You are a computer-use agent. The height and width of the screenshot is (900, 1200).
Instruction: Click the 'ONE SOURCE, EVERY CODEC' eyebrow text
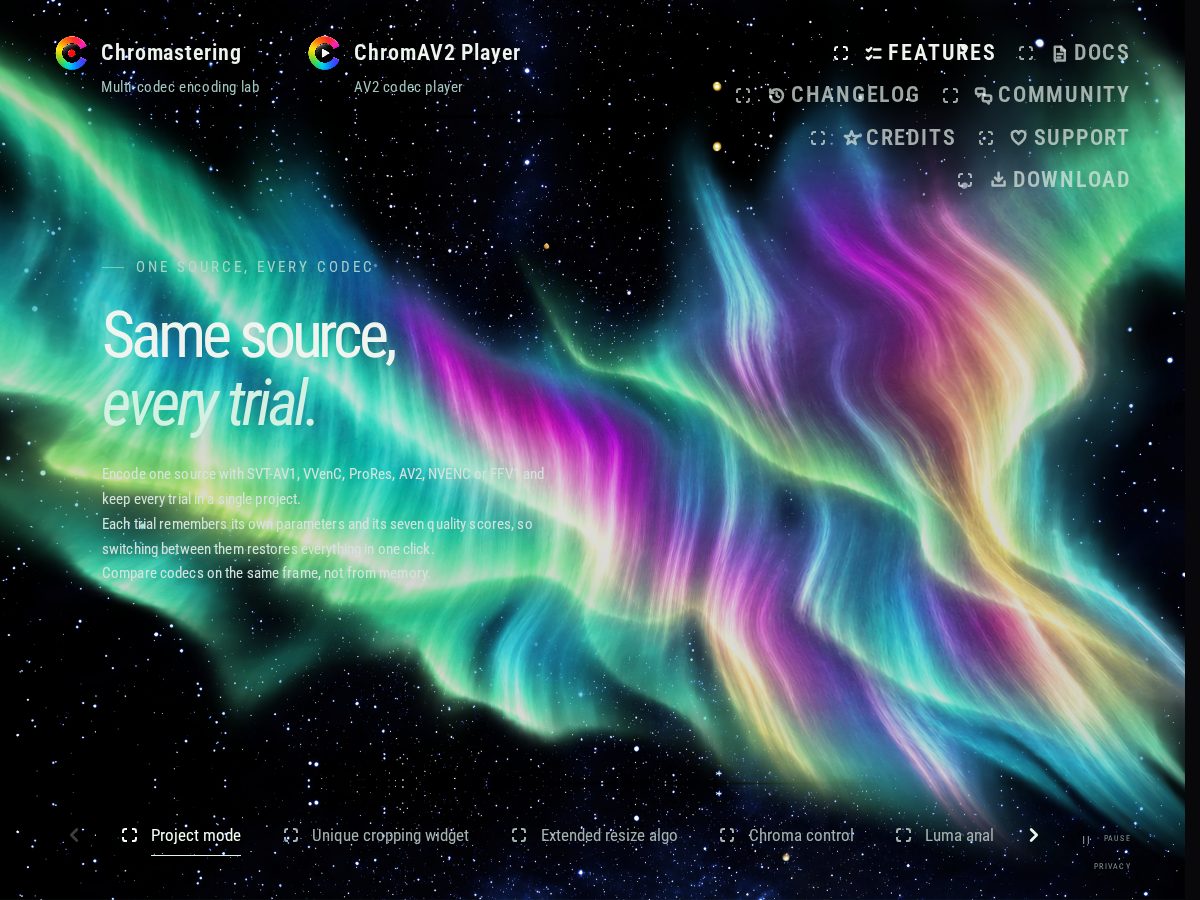coord(255,267)
